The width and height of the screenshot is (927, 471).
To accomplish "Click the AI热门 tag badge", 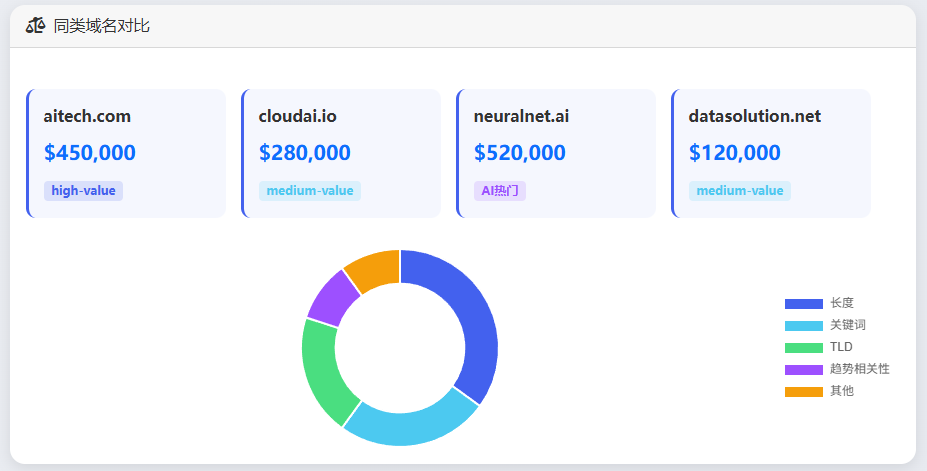I will 500,191.
